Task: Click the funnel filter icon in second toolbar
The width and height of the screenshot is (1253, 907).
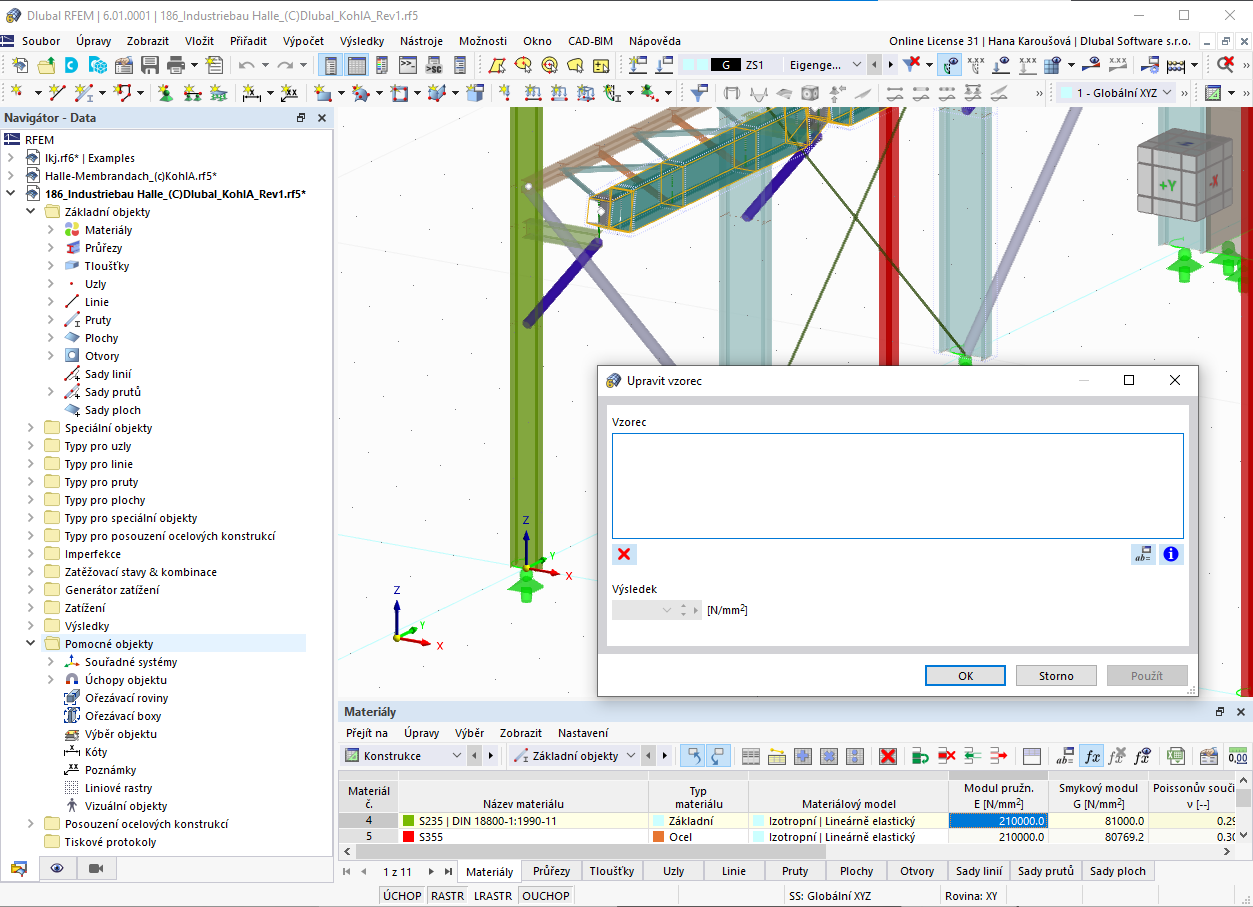Action: (x=700, y=93)
